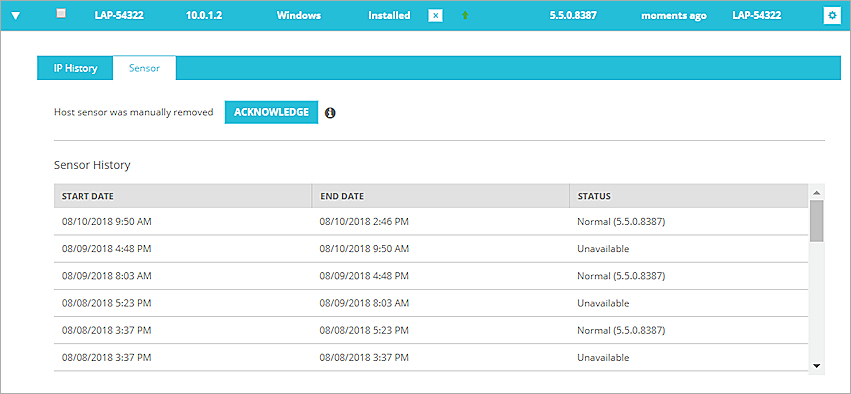Sort by STATUS column header
Screen dimensions: 851x394
pos(689,196)
